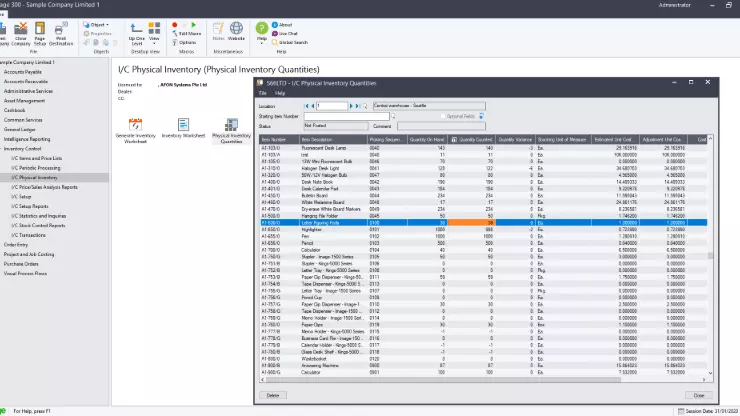740x416 pixels.
Task: Click the Notes icon in Miscellaneous
Action: point(218,31)
